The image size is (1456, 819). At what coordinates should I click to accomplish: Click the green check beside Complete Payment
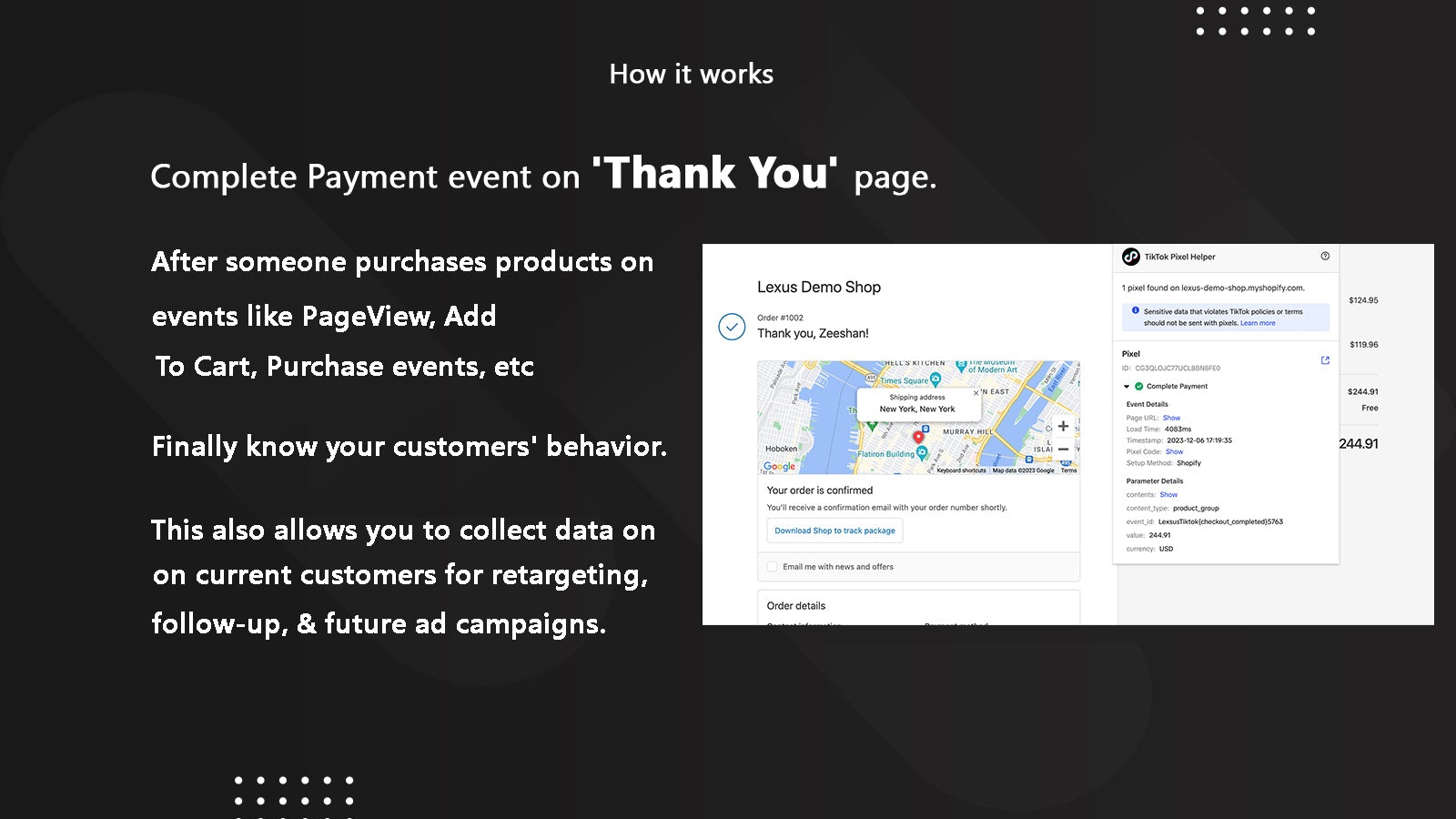(1138, 386)
